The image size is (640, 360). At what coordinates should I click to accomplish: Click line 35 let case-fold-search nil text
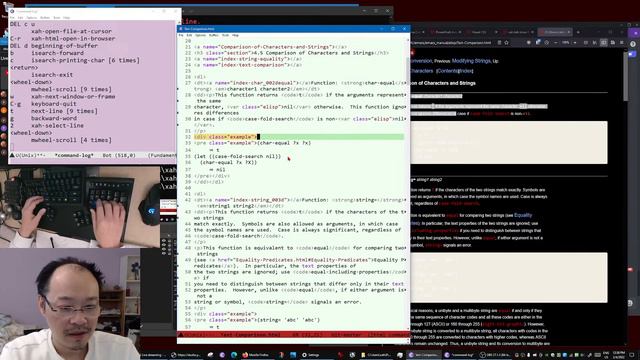tap(238, 156)
